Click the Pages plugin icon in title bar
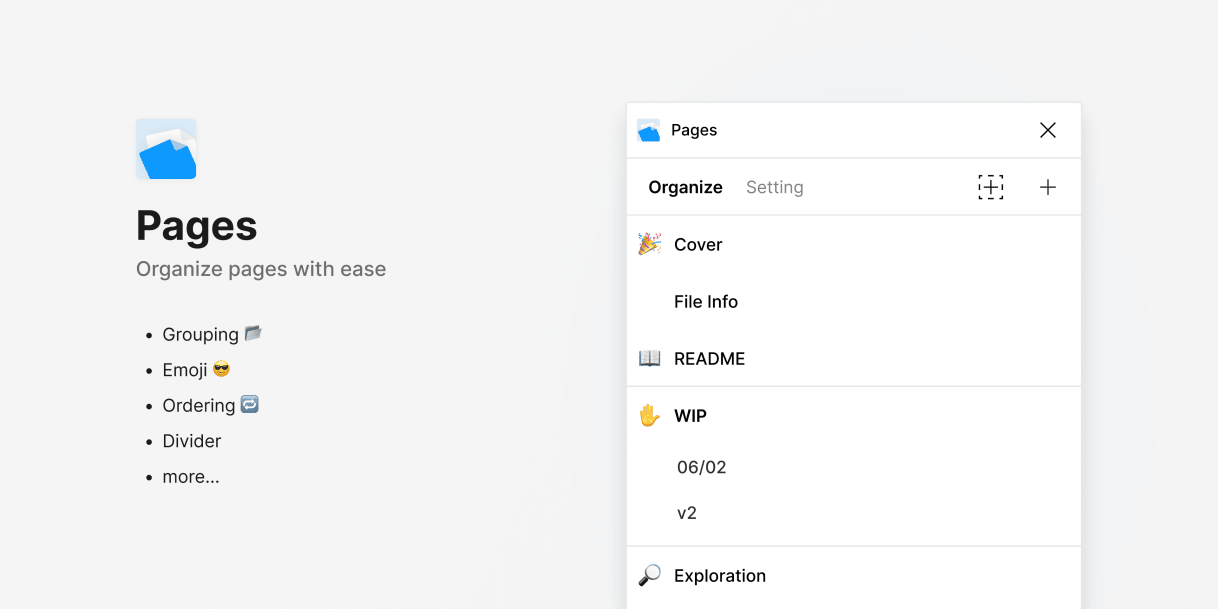 [x=649, y=130]
